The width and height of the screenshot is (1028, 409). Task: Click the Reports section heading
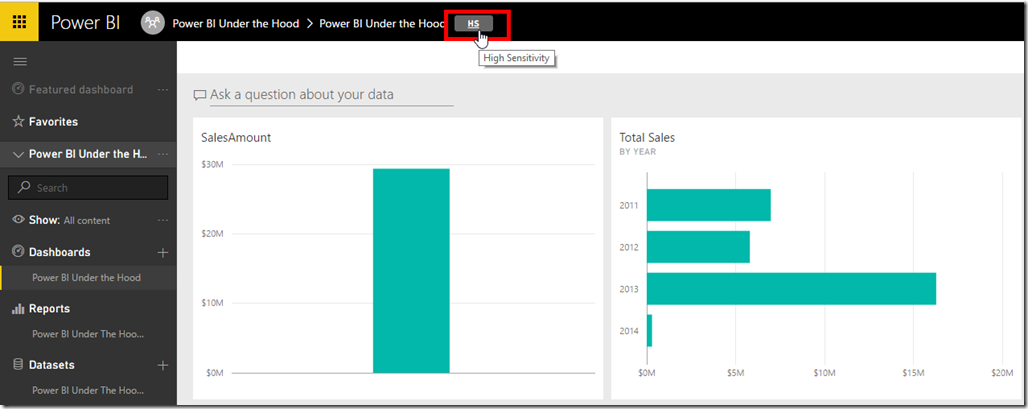coord(49,309)
